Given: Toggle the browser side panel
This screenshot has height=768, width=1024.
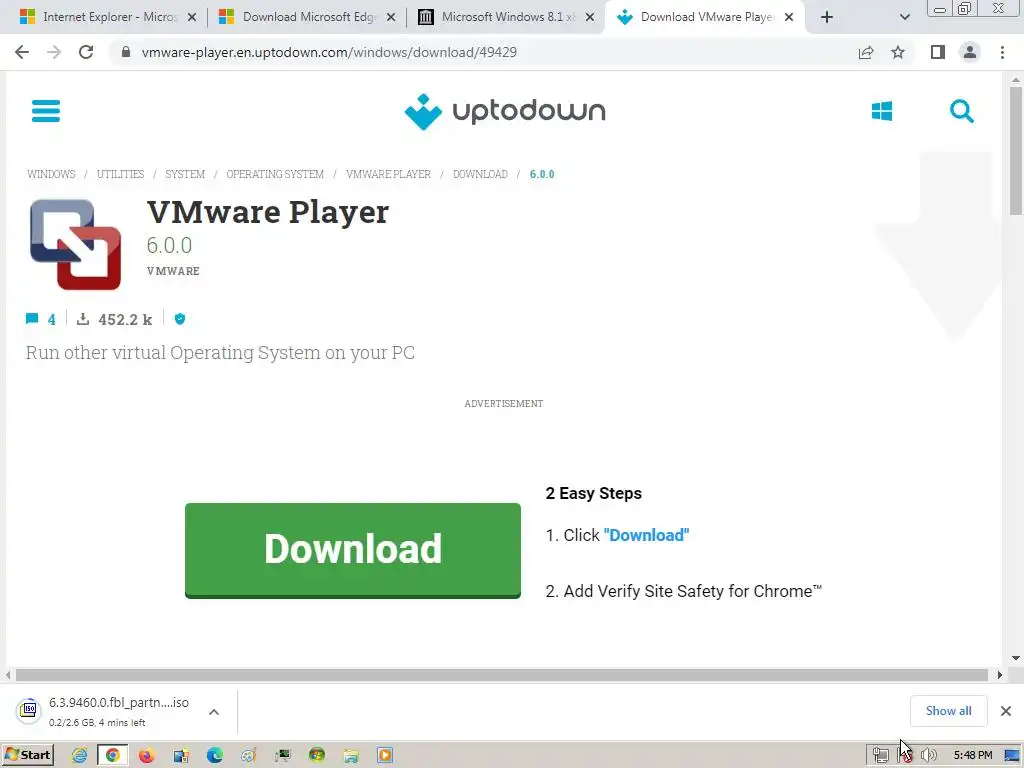Looking at the screenshot, I should click(938, 52).
